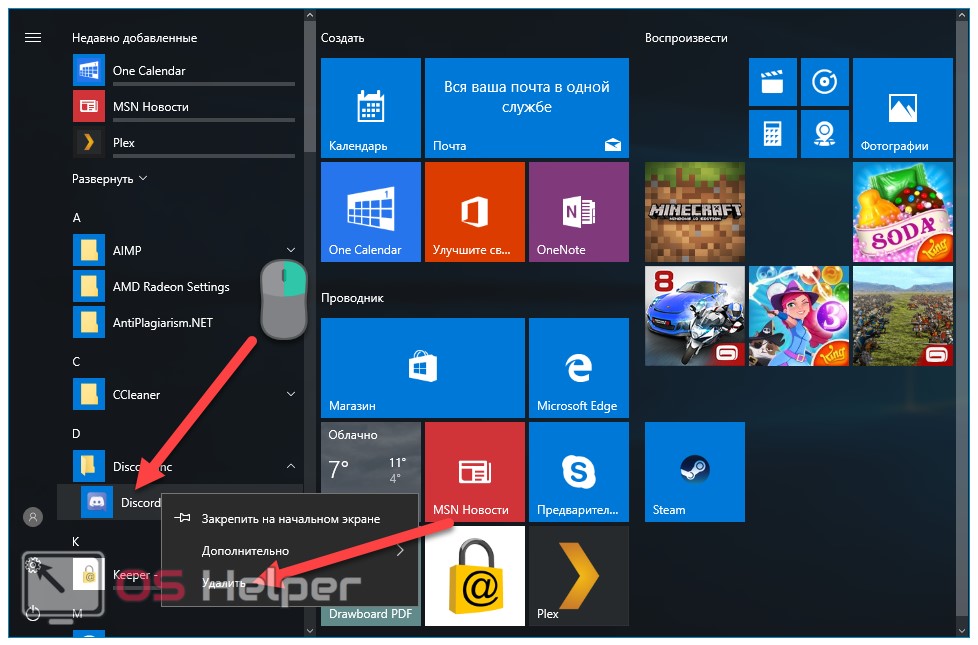Image resolution: width=978 pixels, height=645 pixels.
Task: Click the app list scrollbar
Action: pyautogui.click(x=309, y=100)
